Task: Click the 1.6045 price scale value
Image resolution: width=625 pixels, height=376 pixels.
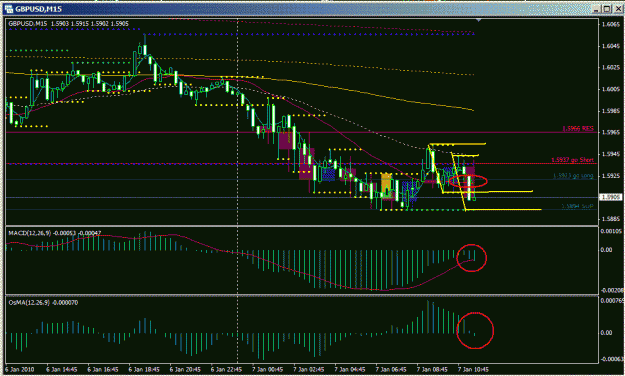Action: click(610, 46)
